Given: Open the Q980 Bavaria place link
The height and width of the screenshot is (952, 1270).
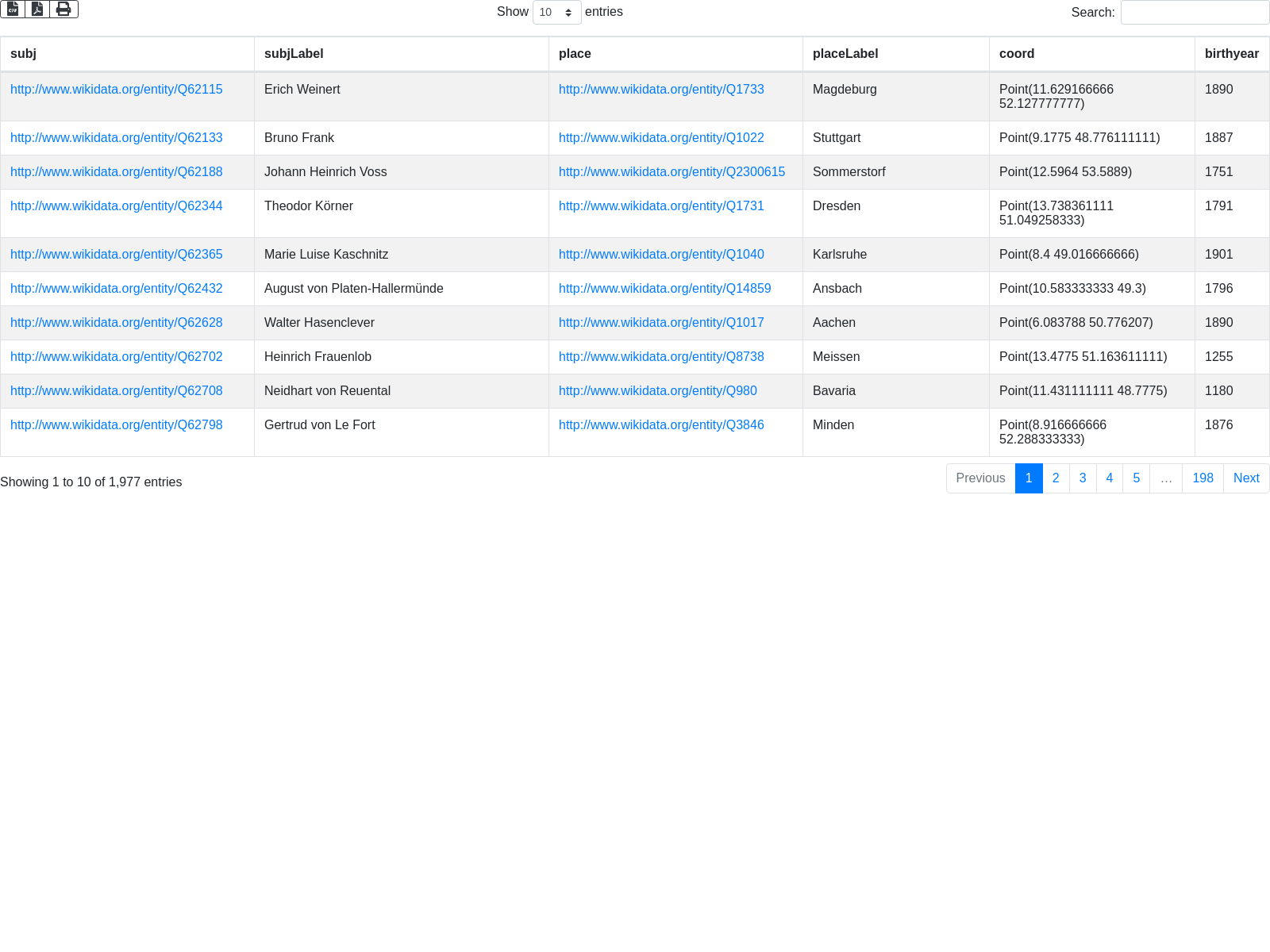Looking at the screenshot, I should pos(657,391).
